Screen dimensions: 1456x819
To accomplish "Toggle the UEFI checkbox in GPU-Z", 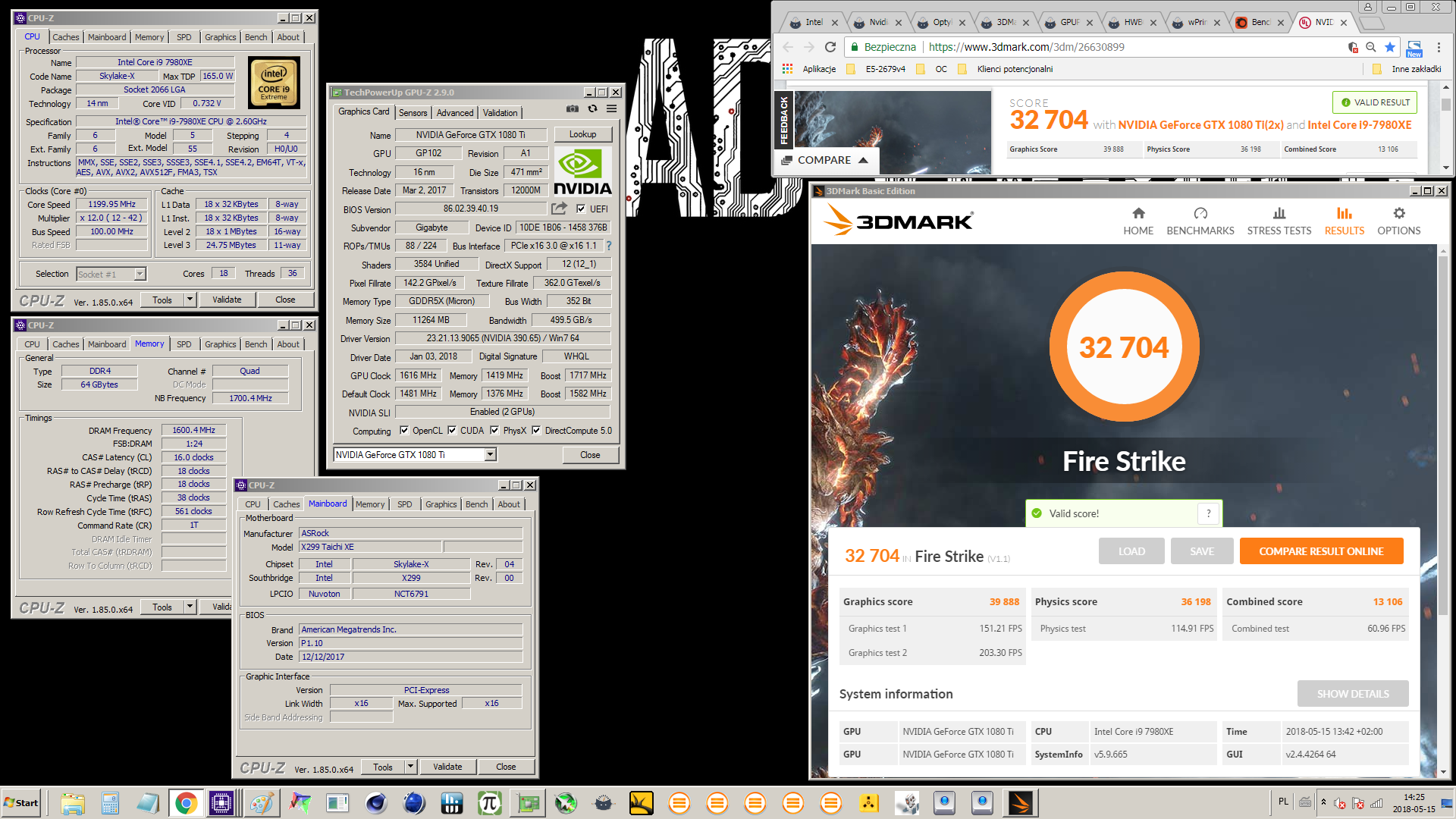I will point(582,209).
